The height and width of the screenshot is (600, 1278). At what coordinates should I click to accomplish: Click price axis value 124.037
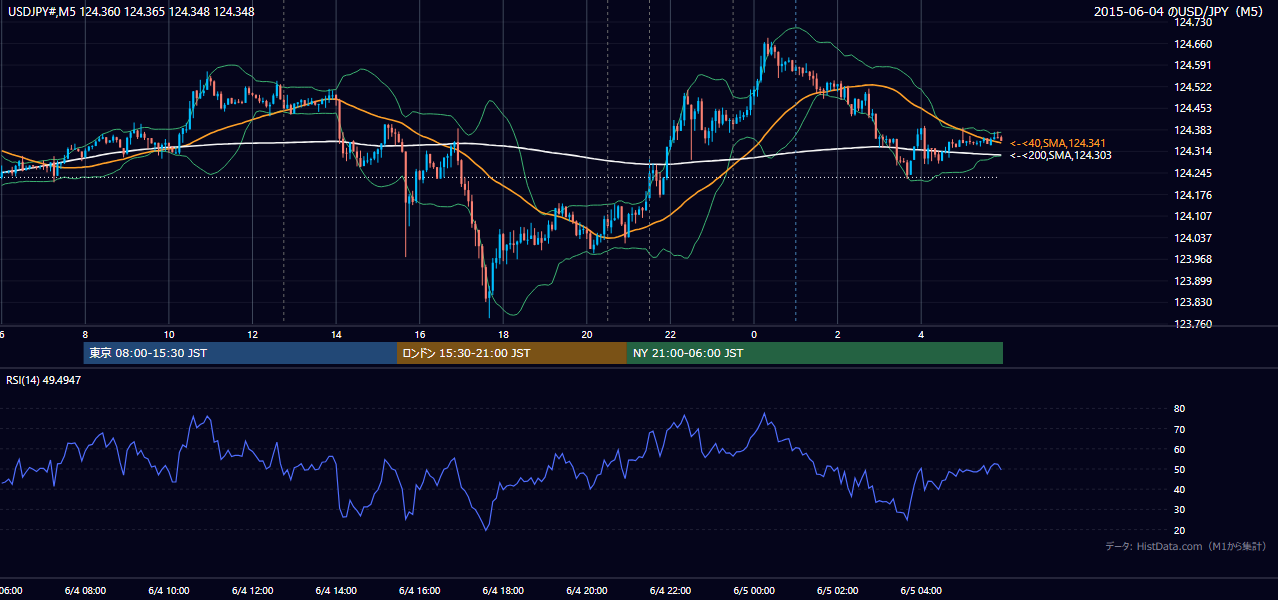click(x=1194, y=238)
